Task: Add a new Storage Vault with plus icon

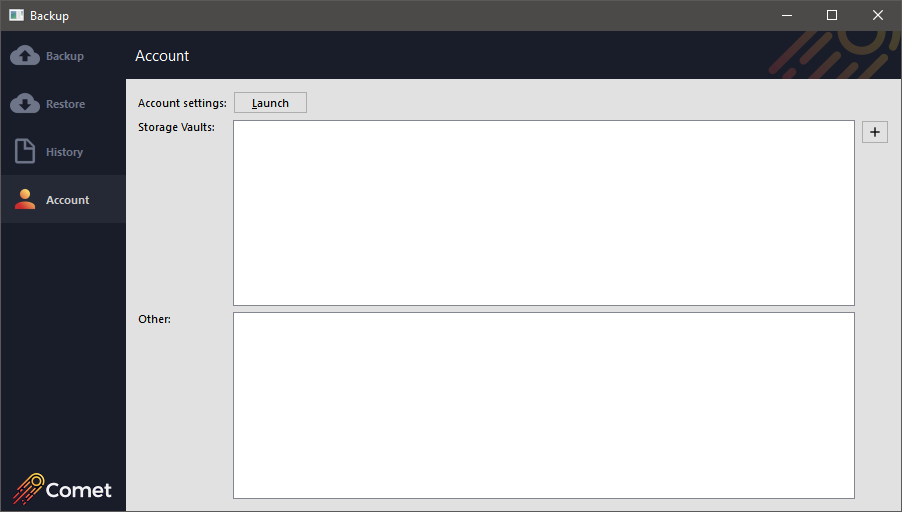Action: (x=874, y=132)
